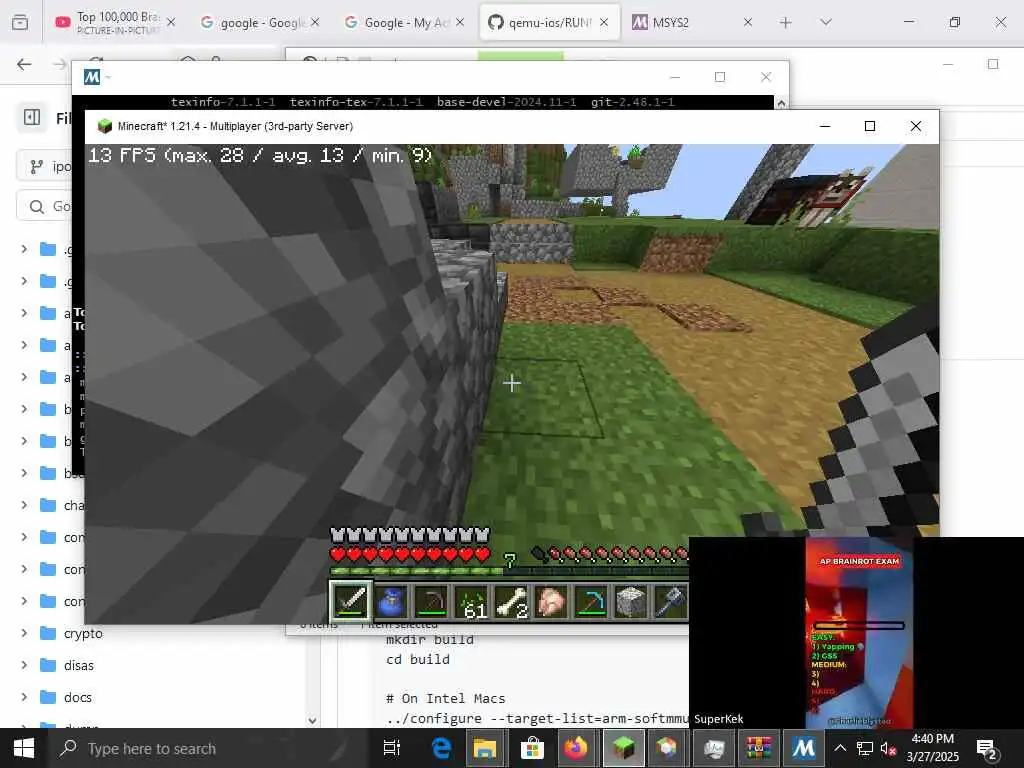Image resolution: width=1024 pixels, height=768 pixels.
Task: Click the 'mkdir build' code line
Action: [429, 639]
